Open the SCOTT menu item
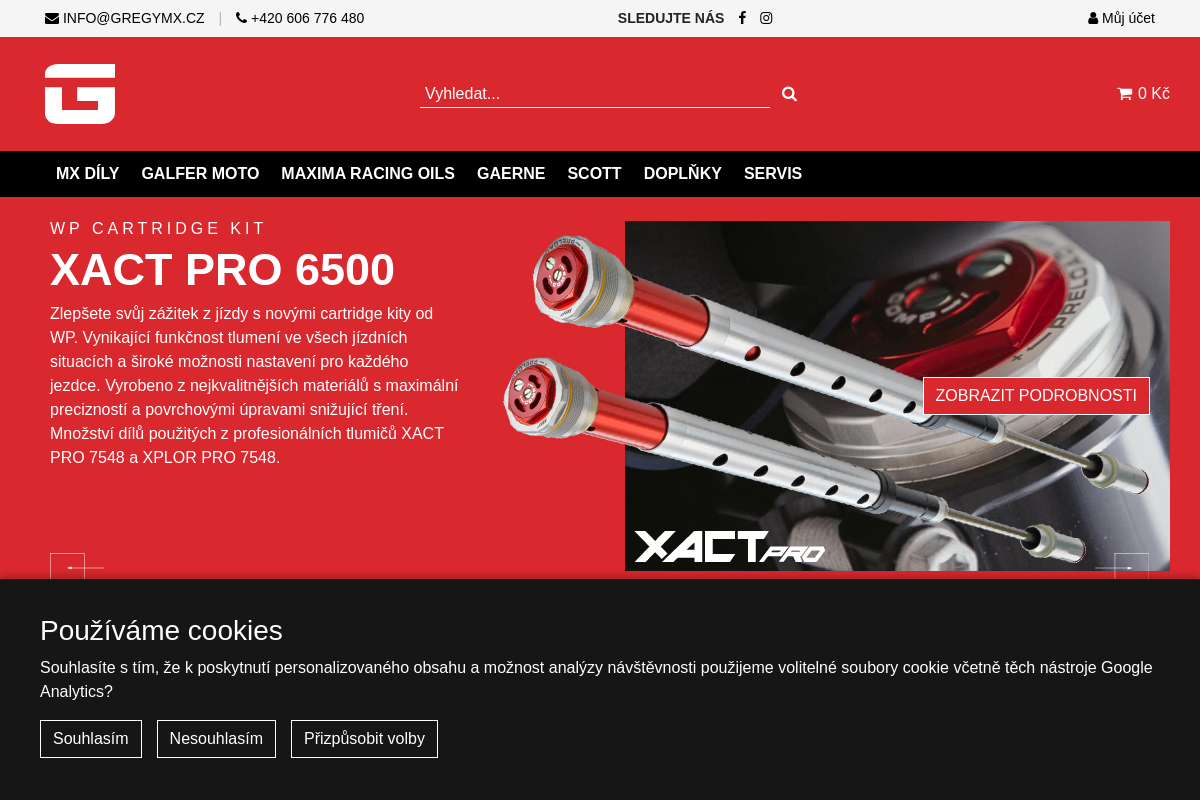1200x800 pixels. [x=594, y=174]
